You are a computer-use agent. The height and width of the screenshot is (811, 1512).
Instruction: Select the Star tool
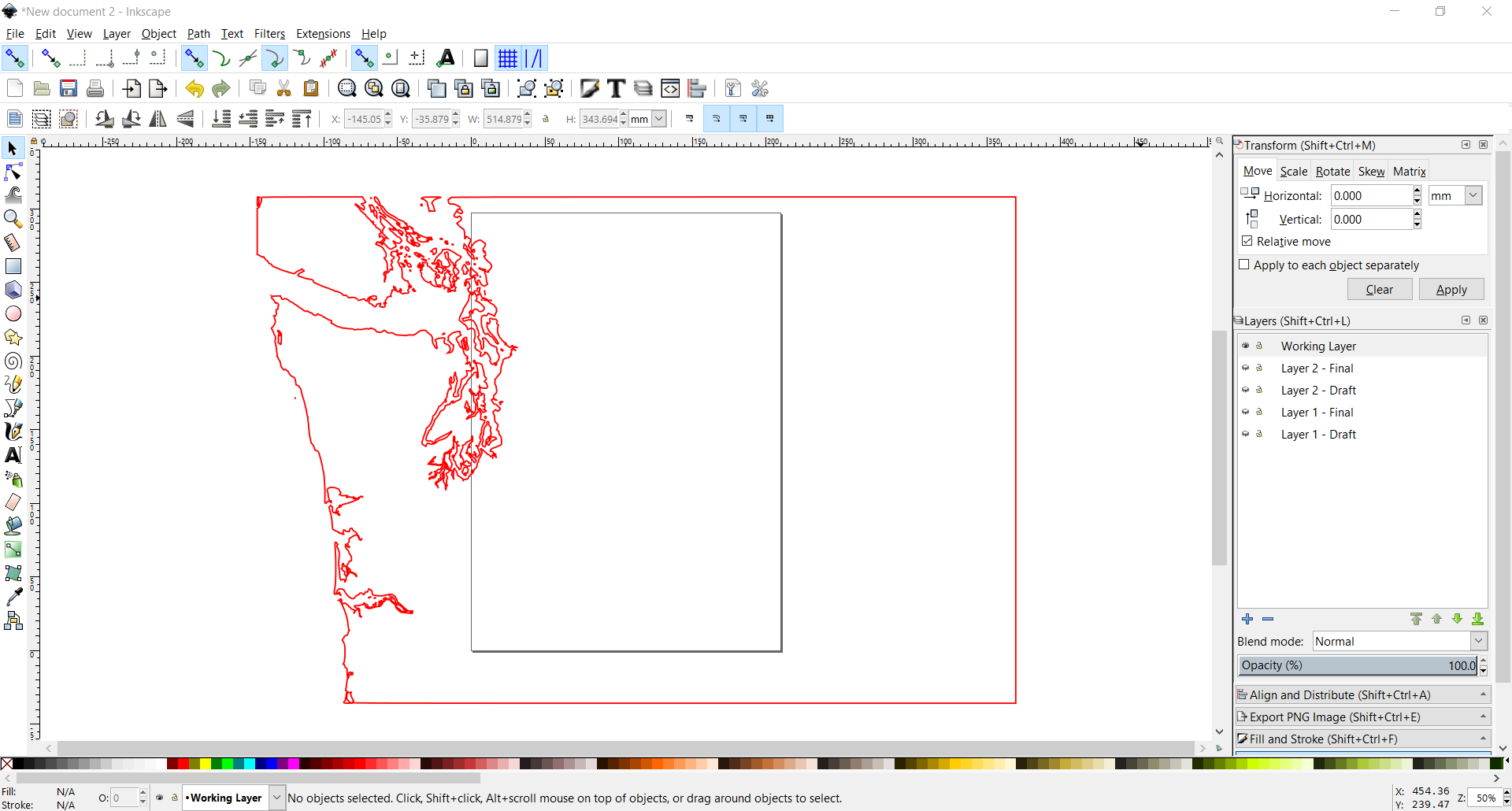[x=13, y=337]
